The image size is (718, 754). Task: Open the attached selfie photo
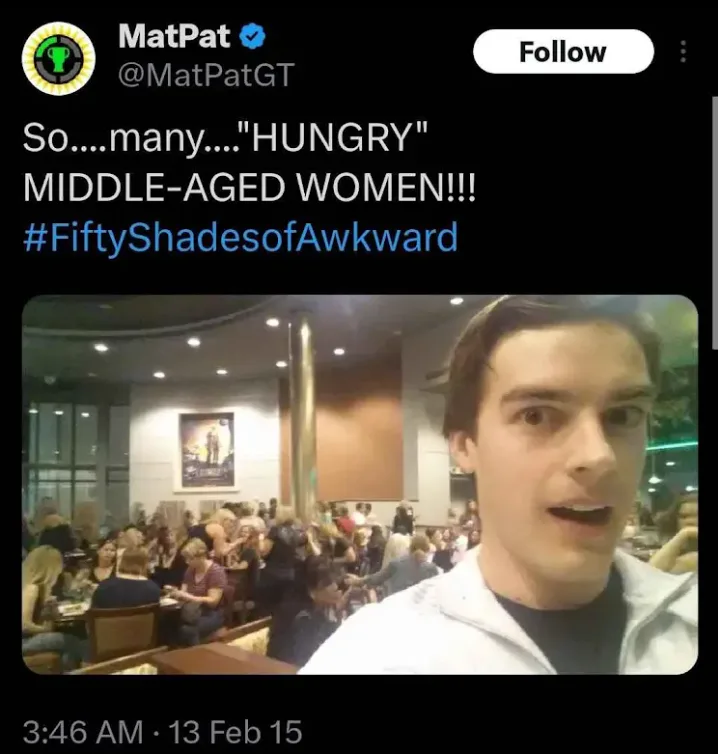point(360,484)
